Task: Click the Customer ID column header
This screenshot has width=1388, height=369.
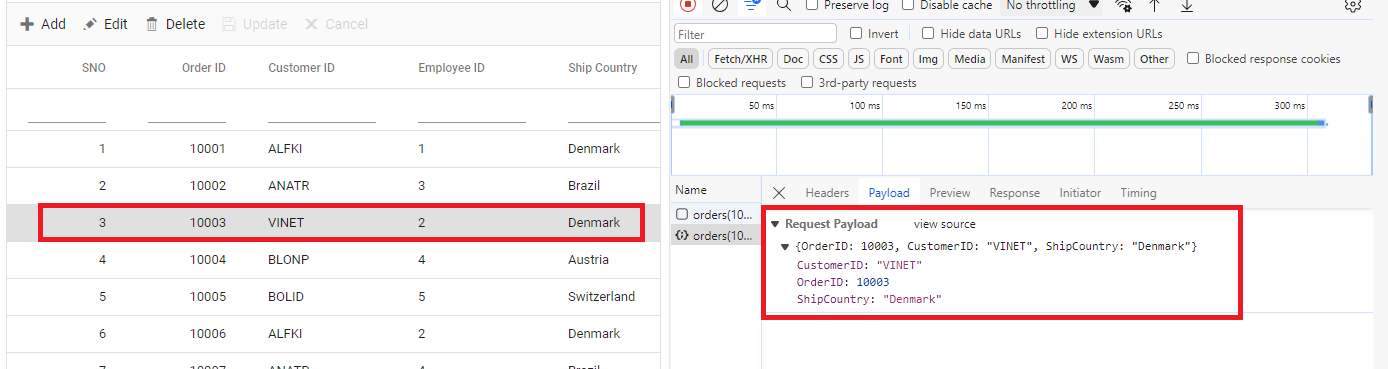Action: [301, 68]
